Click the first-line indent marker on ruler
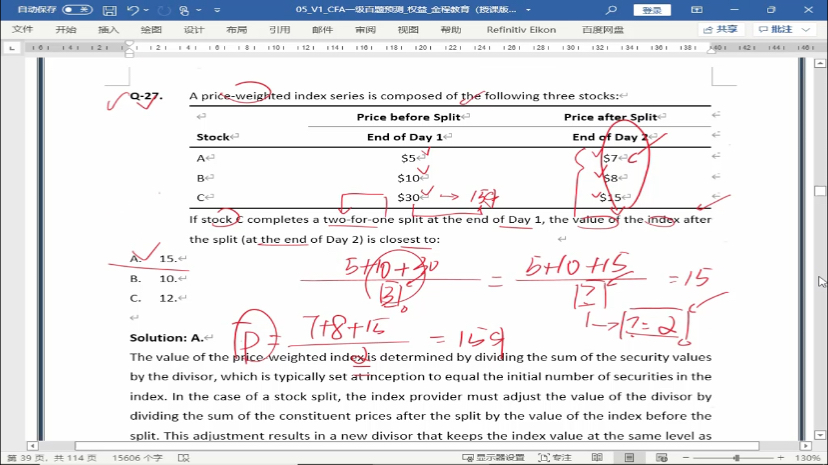 point(129,44)
